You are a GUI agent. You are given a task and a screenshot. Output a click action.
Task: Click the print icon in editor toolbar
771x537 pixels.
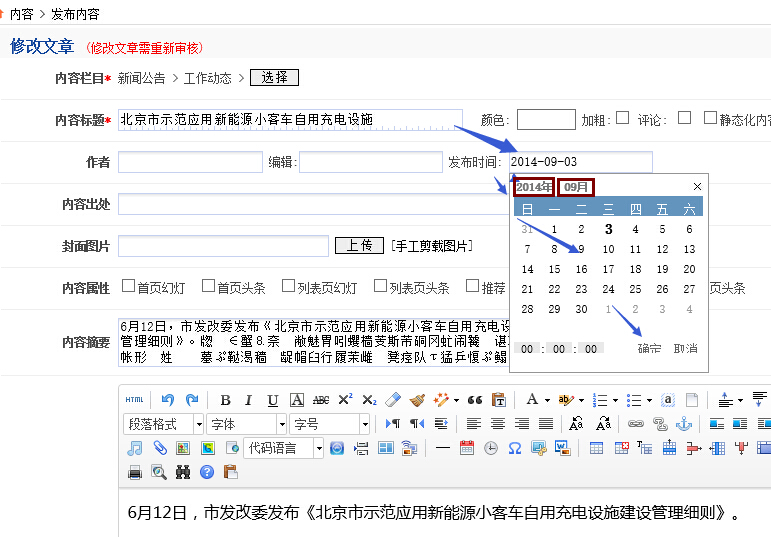click(x=135, y=472)
